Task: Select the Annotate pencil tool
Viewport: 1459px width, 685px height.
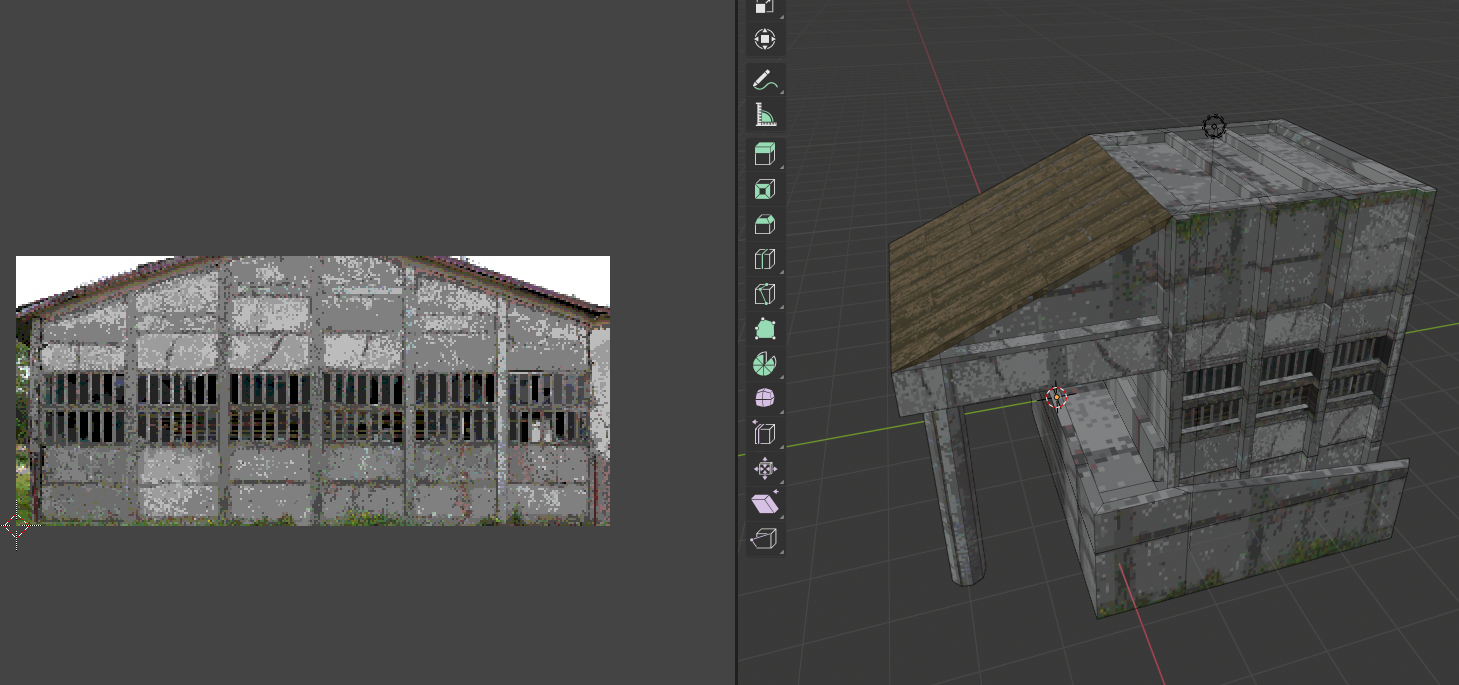Action: coord(765,79)
